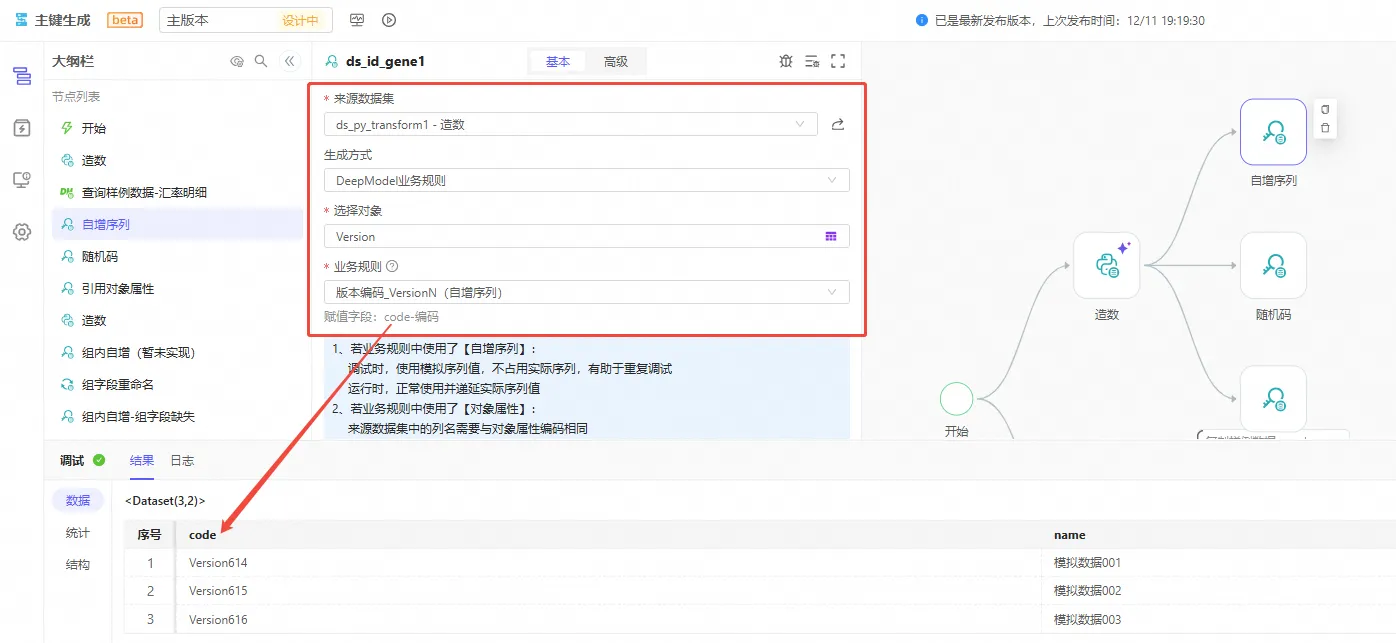Click the 造数 Python node on canvas
Viewport: 1396px width, 643px height.
1106,265
